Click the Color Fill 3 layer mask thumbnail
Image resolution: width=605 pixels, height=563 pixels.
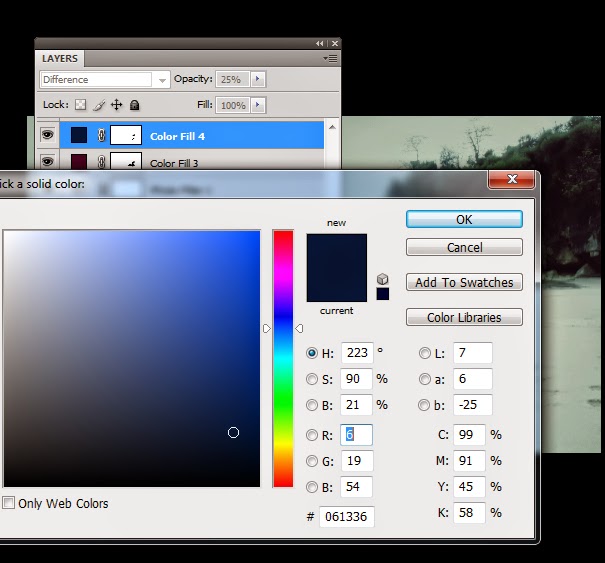click(126, 161)
